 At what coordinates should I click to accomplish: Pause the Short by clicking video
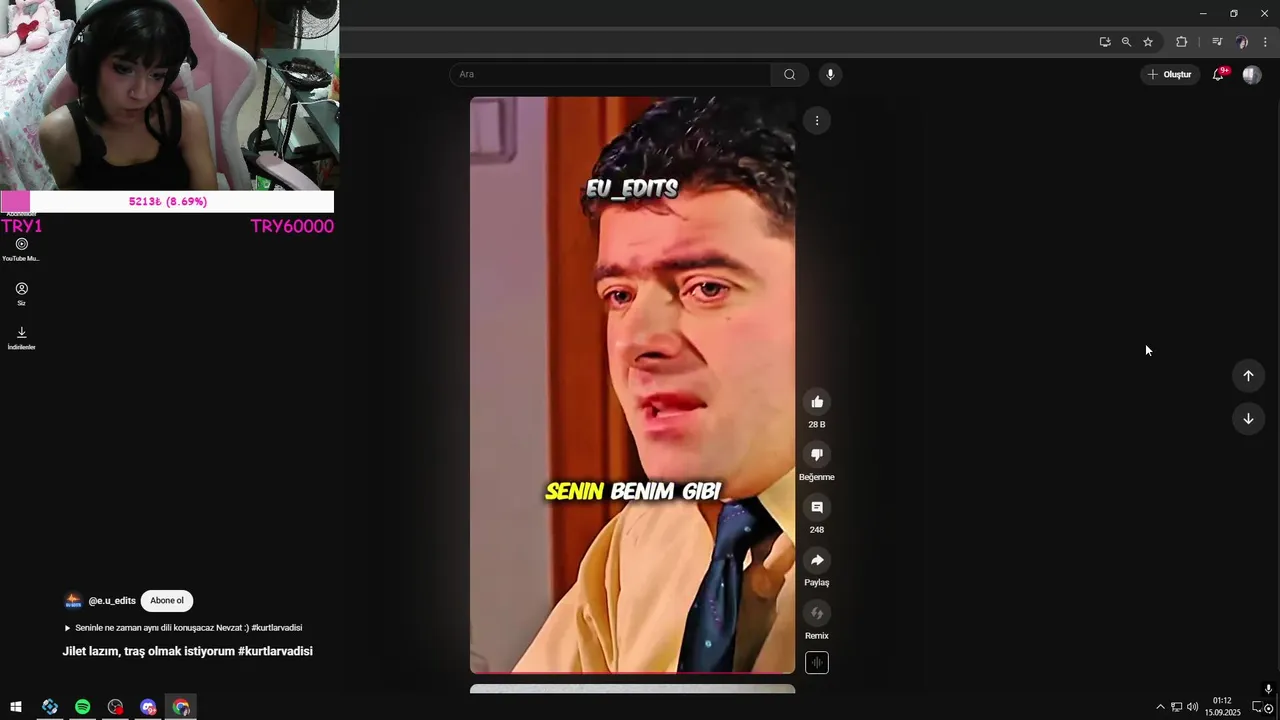[633, 385]
